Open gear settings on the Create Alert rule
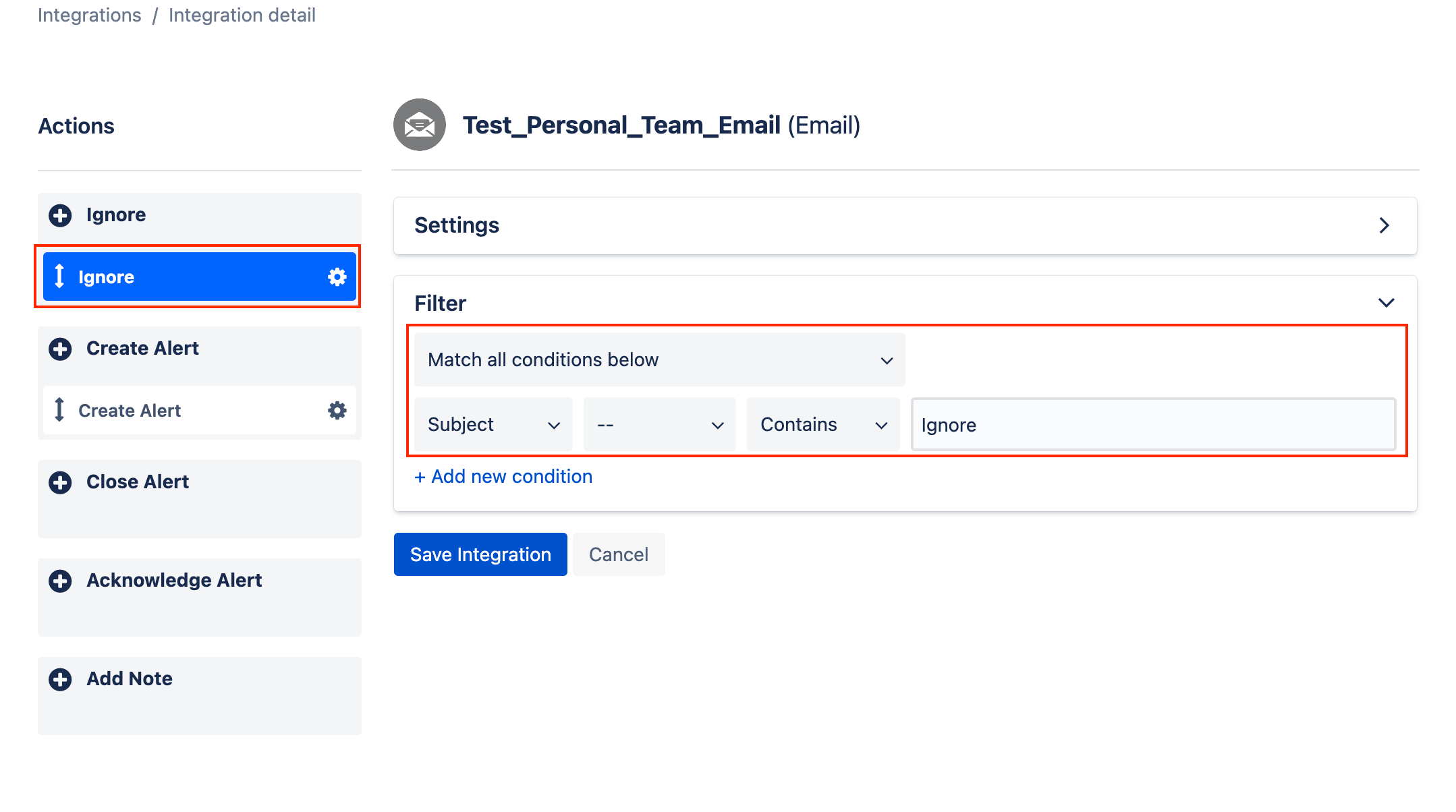1456x812 pixels. click(x=337, y=410)
